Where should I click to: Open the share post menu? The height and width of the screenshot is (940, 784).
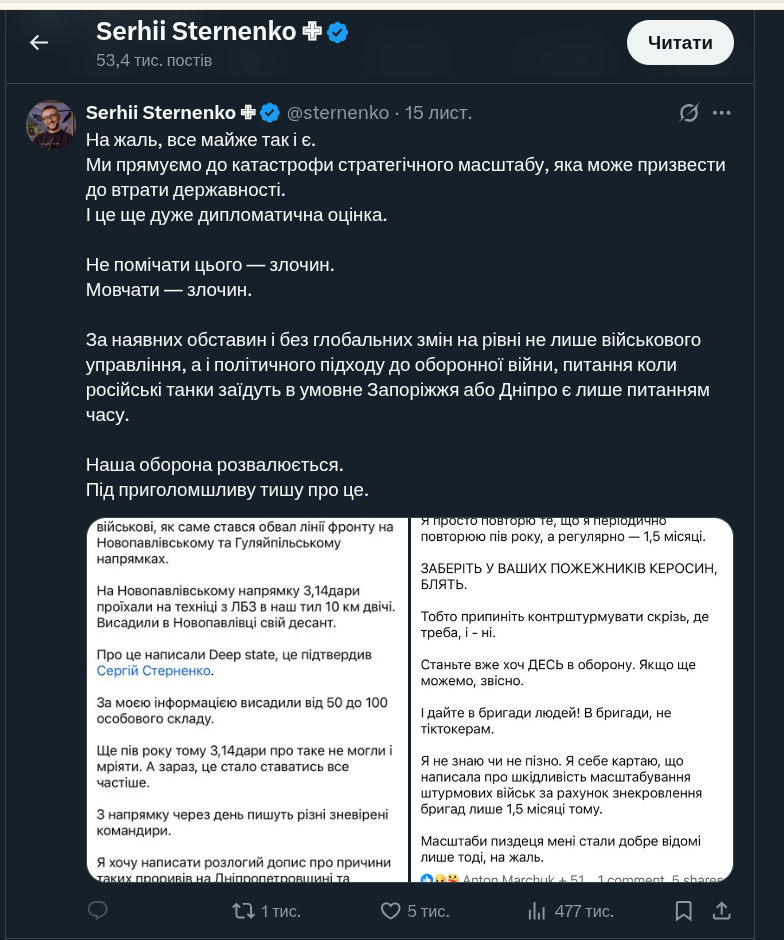(721, 911)
